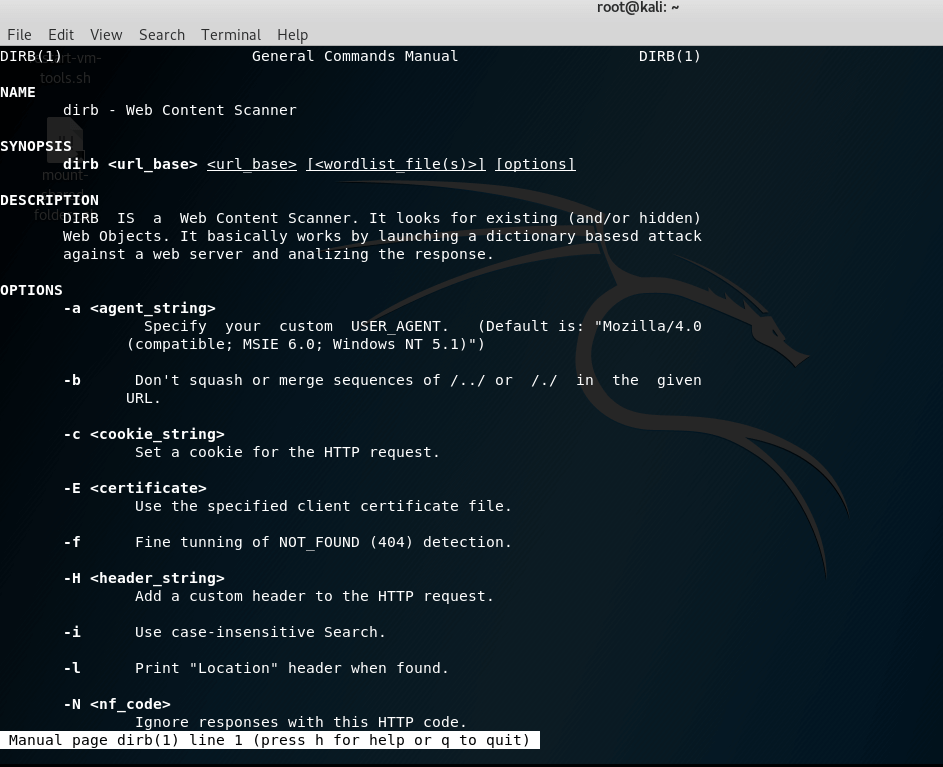The image size is (943, 767).
Task: Click the SYNOPSIS section heading
Action: 36,146
